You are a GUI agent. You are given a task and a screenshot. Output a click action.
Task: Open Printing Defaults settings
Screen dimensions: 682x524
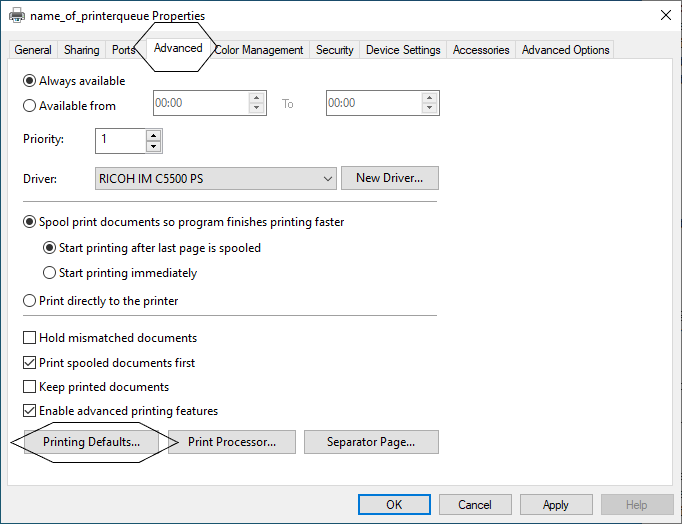pyautogui.click(x=91, y=442)
